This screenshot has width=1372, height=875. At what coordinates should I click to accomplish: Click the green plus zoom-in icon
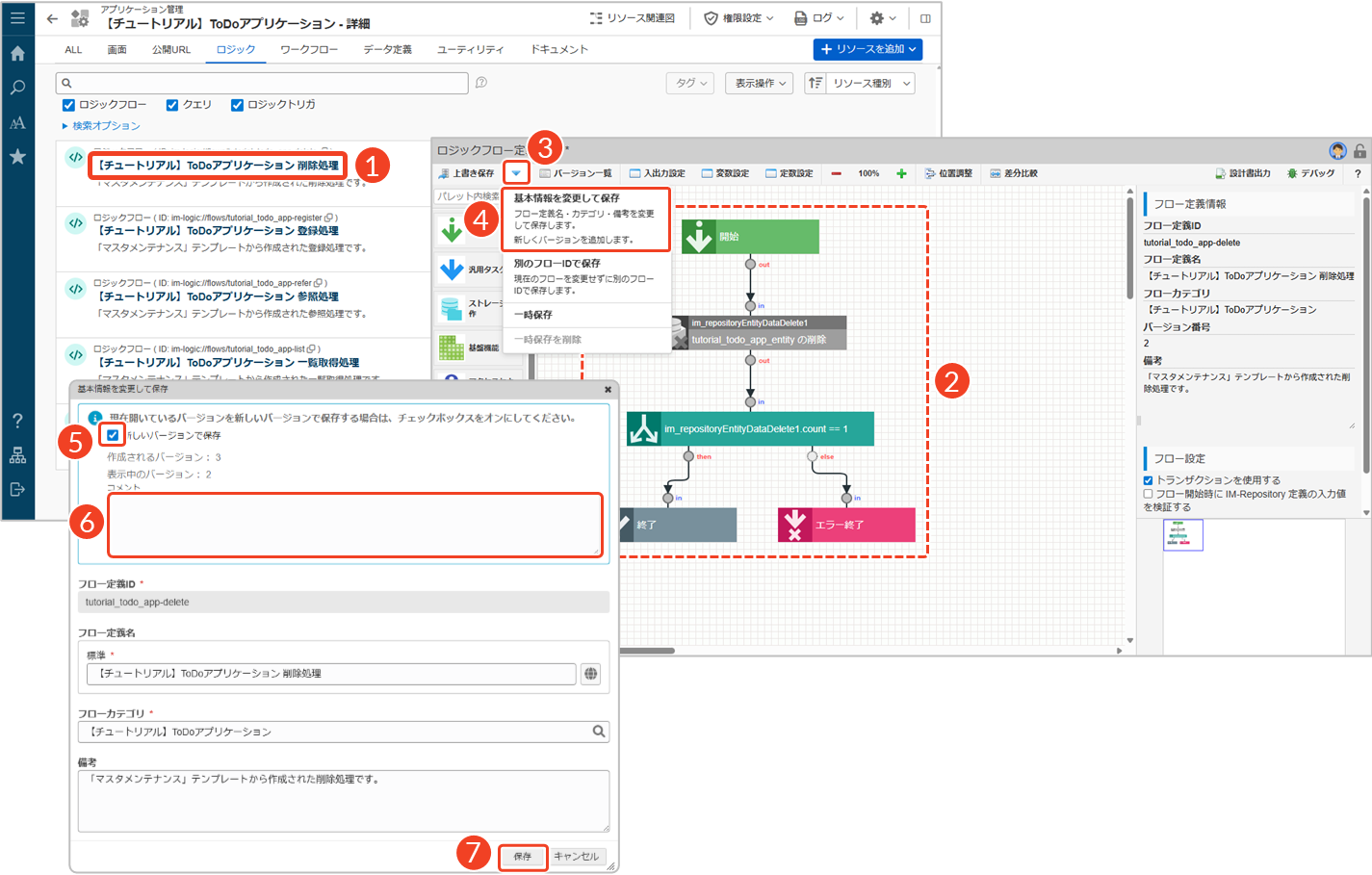point(901,174)
